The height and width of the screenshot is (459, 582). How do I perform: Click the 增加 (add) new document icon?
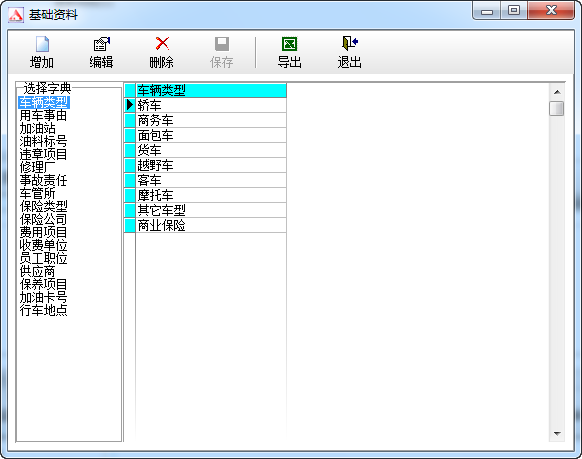click(42, 44)
